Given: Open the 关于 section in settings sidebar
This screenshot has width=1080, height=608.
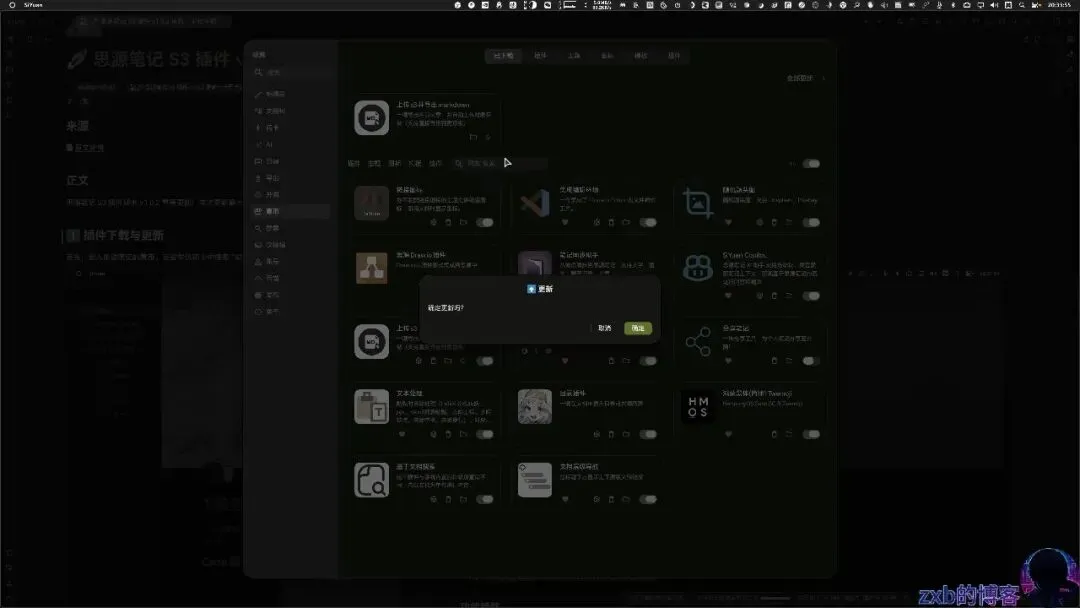Looking at the screenshot, I should 291,312.
